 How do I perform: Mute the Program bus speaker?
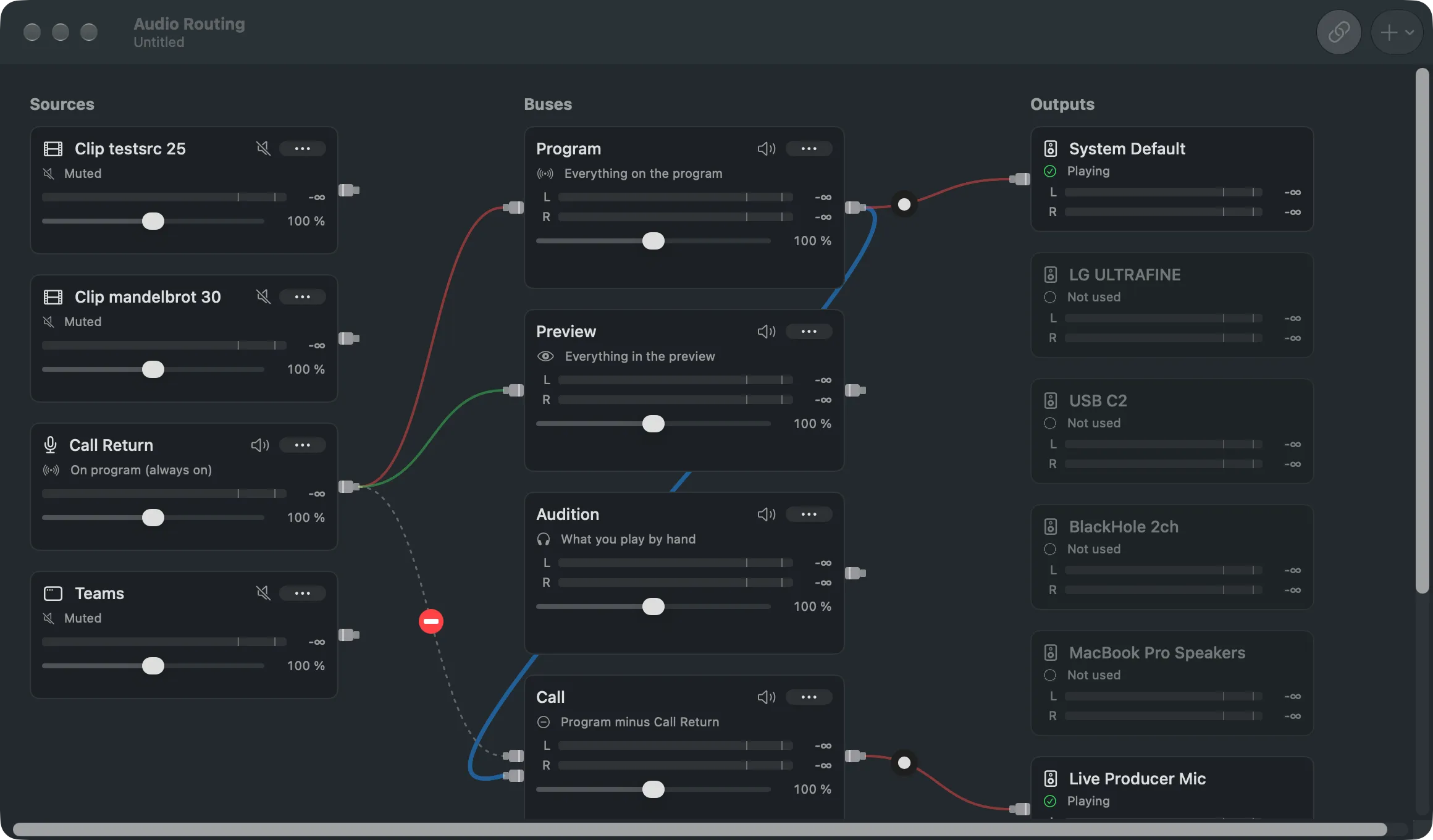[x=767, y=148]
